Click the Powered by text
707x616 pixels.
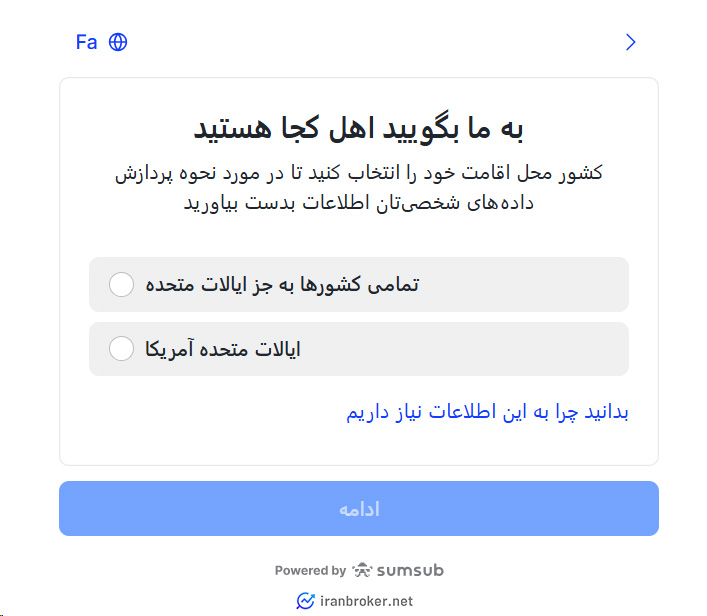pyautogui.click(x=310, y=571)
